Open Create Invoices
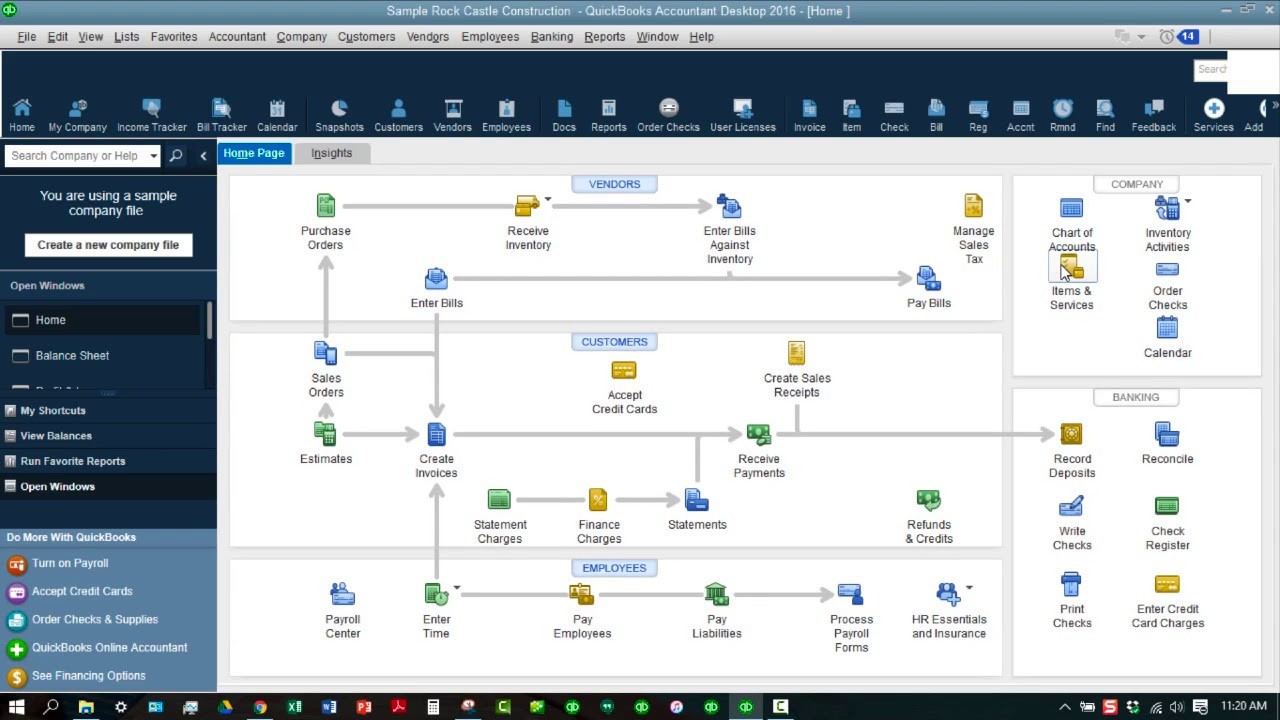The image size is (1280, 720). pos(436,434)
